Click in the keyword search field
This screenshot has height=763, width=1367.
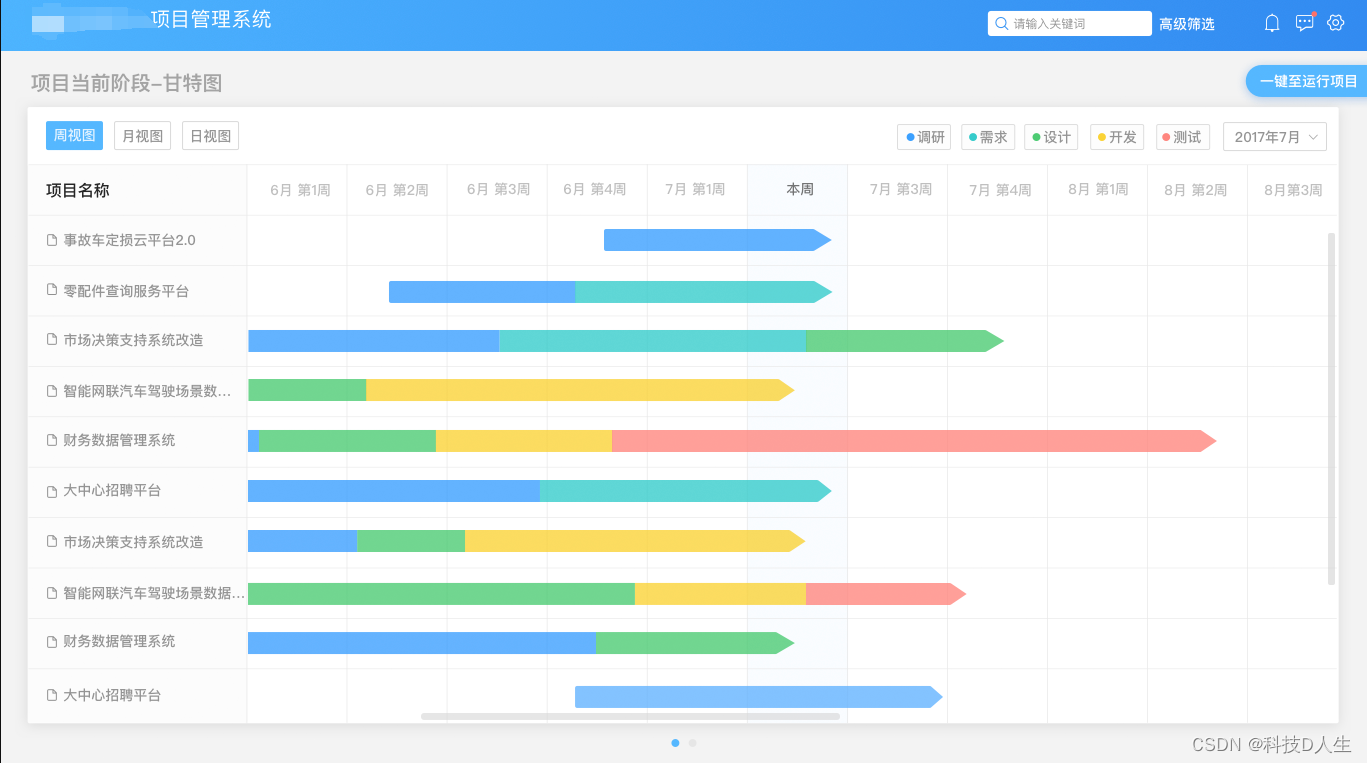click(1070, 23)
